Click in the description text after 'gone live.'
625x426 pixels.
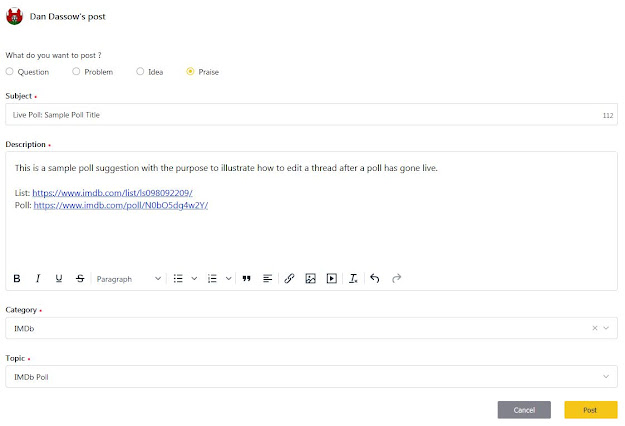pos(440,168)
